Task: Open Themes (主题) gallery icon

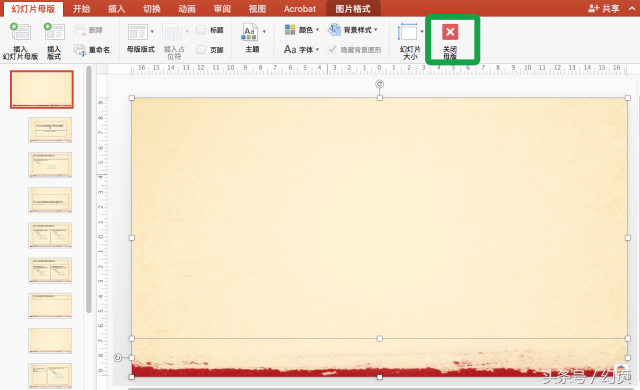Action: click(250, 32)
